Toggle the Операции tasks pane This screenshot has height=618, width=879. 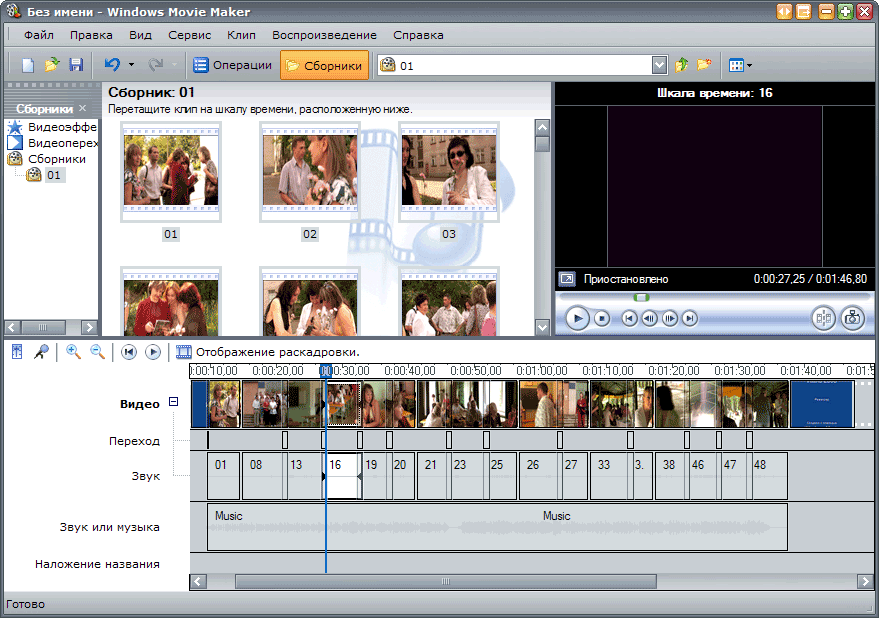[233, 65]
